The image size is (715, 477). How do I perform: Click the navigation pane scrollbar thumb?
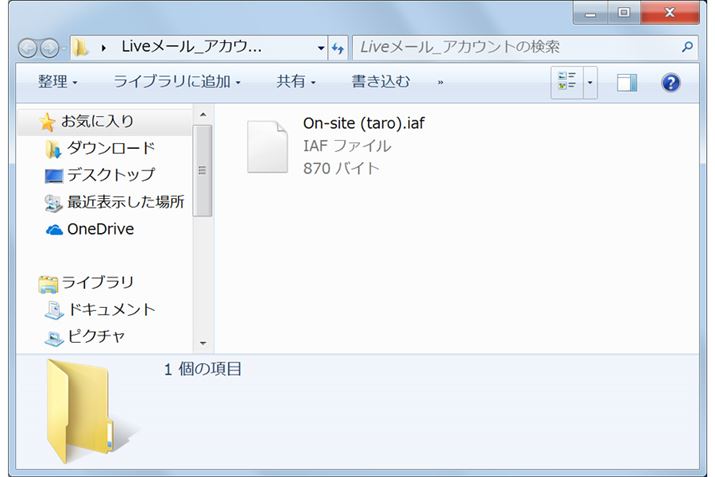202,171
